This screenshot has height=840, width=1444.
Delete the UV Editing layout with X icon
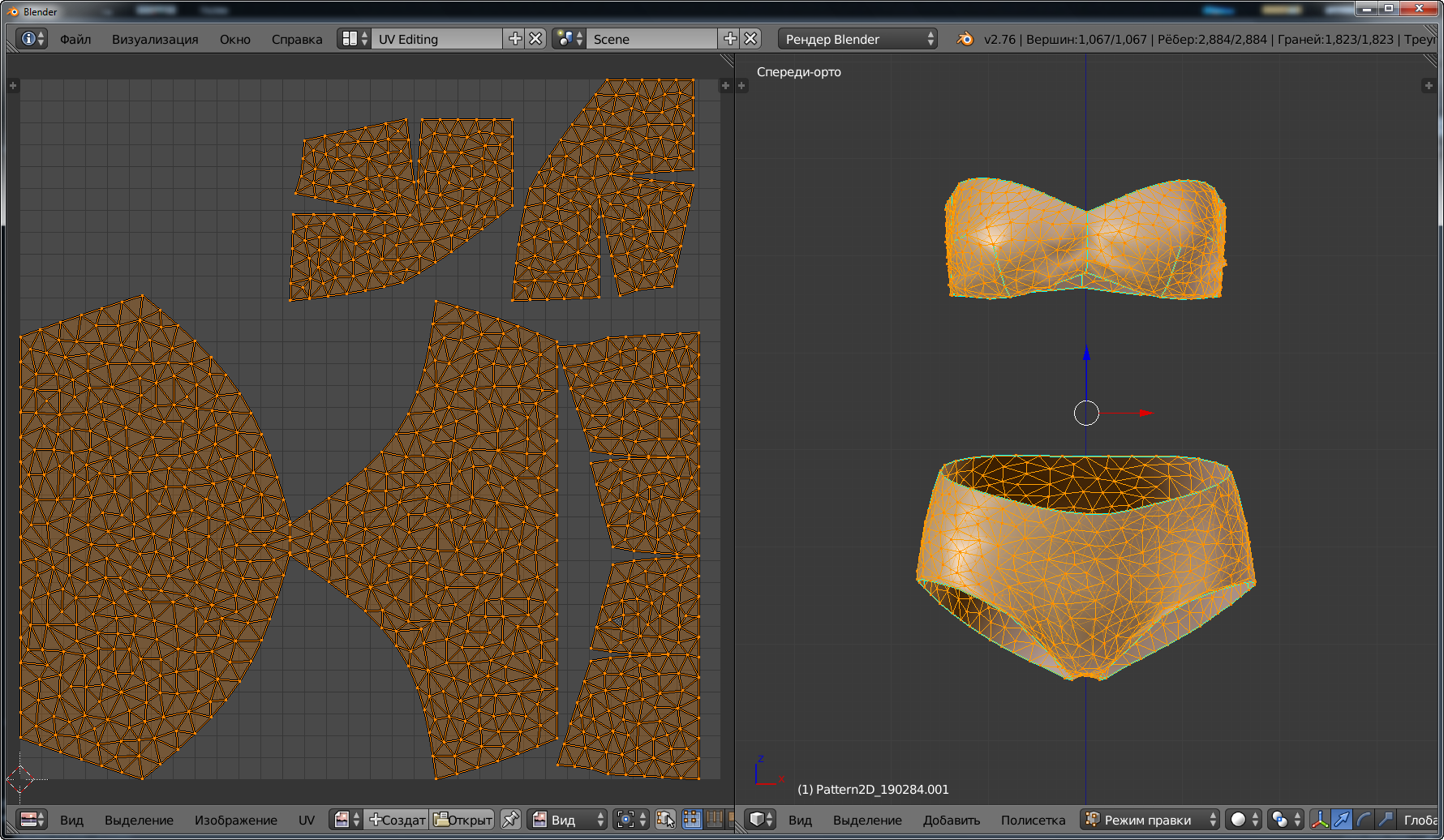[535, 39]
